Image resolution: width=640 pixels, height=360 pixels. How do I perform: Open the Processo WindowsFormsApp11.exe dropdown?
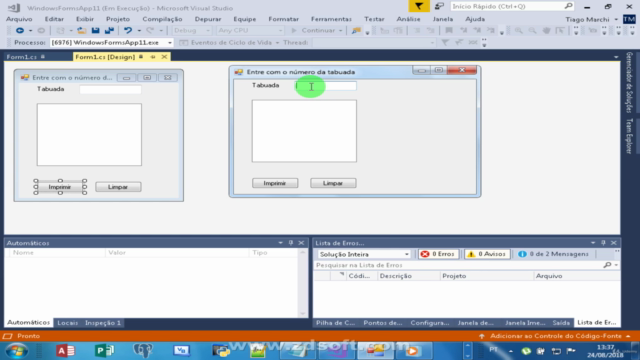pyautogui.click(x=111, y=42)
